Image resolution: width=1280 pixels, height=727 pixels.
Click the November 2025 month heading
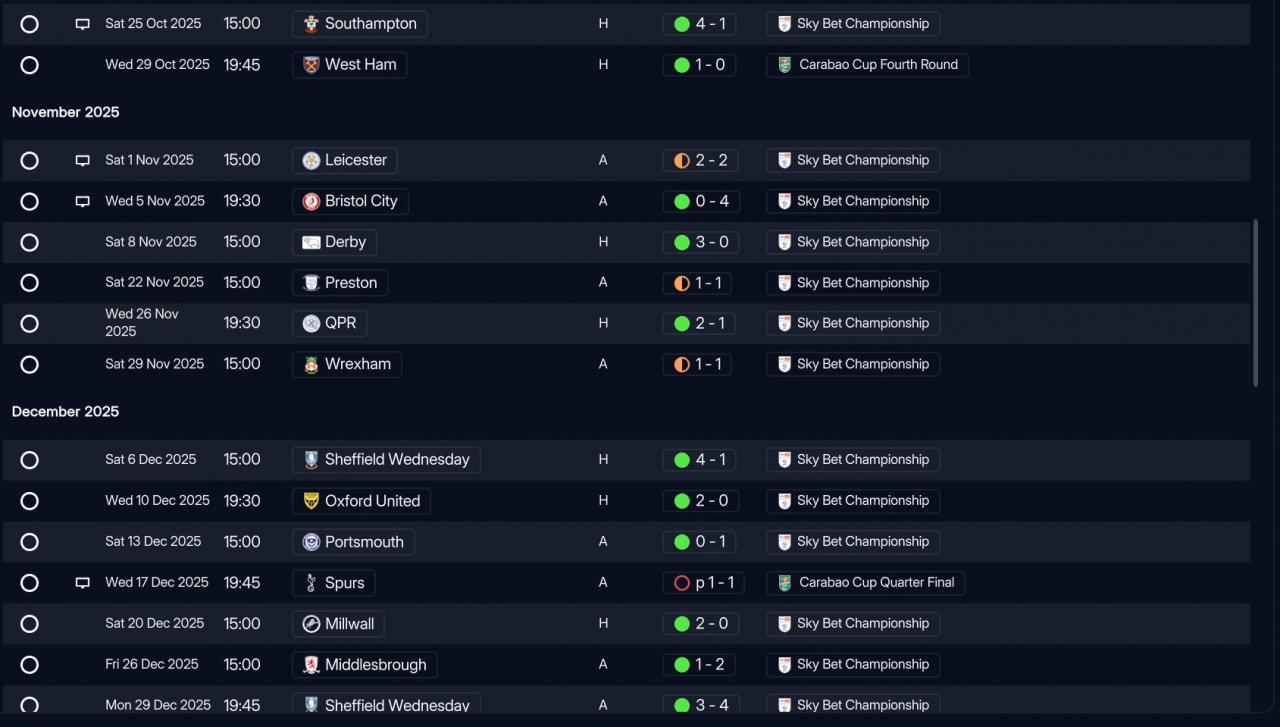pyautogui.click(x=66, y=112)
